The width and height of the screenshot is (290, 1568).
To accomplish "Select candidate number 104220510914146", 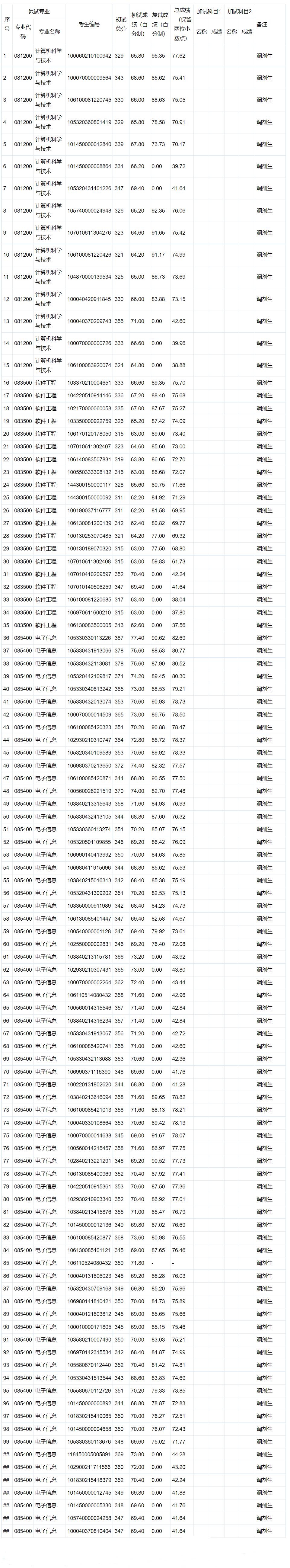I will coord(89,396).
